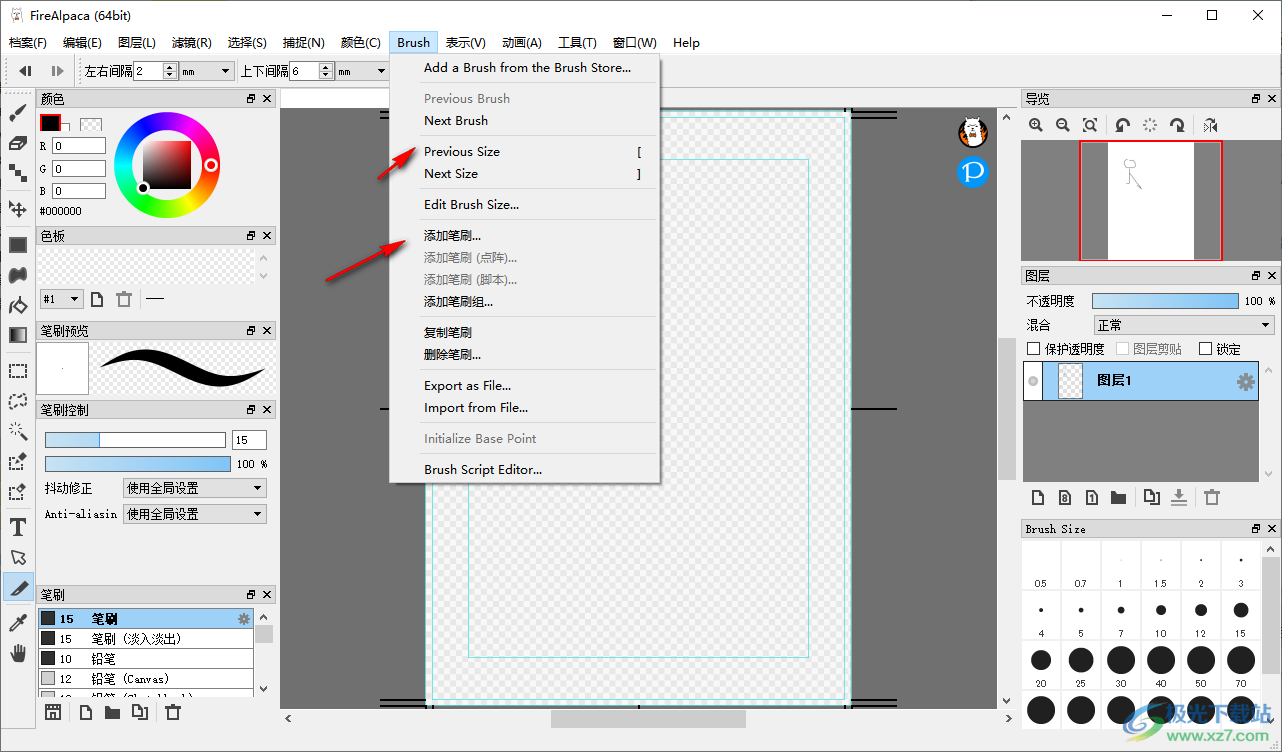
Task: Click Zoom In in the navigator
Action: click(1036, 125)
